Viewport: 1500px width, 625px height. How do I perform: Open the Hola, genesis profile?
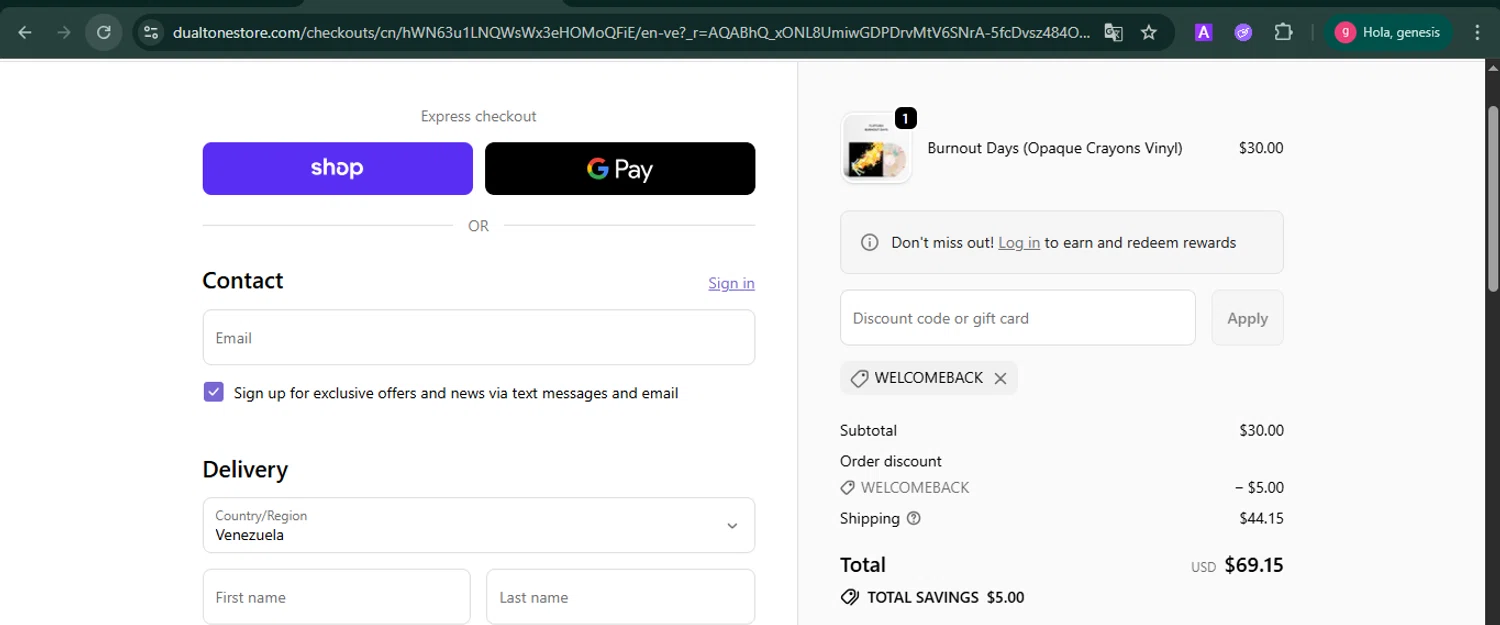click(1388, 32)
